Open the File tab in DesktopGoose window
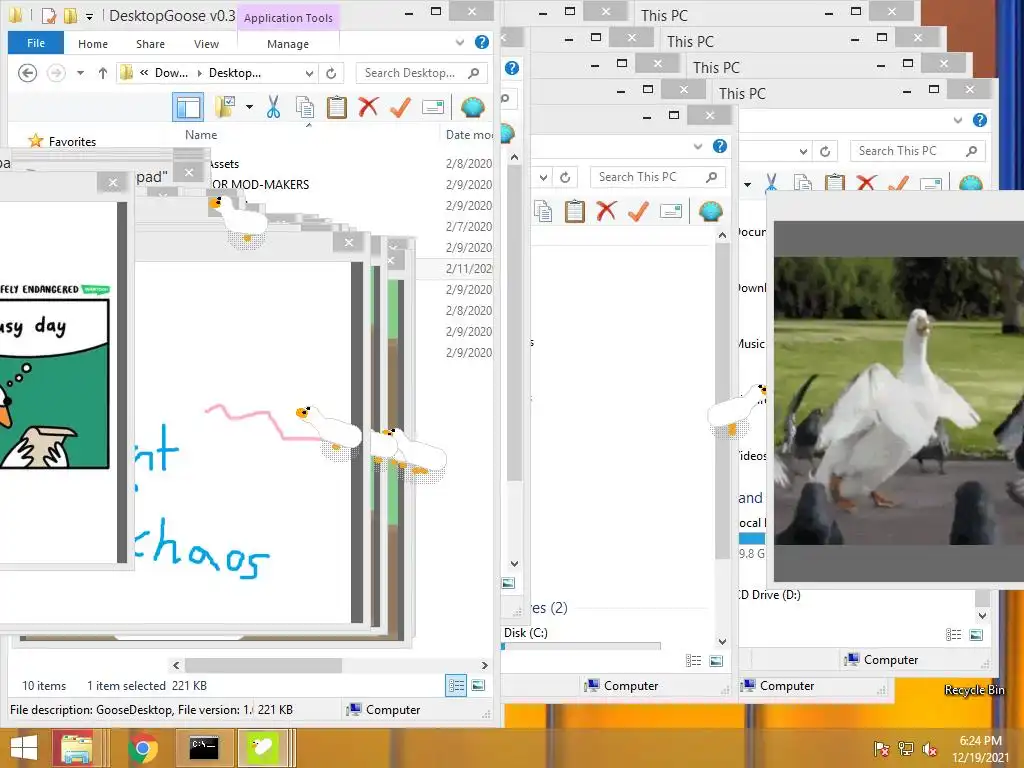 (x=36, y=43)
